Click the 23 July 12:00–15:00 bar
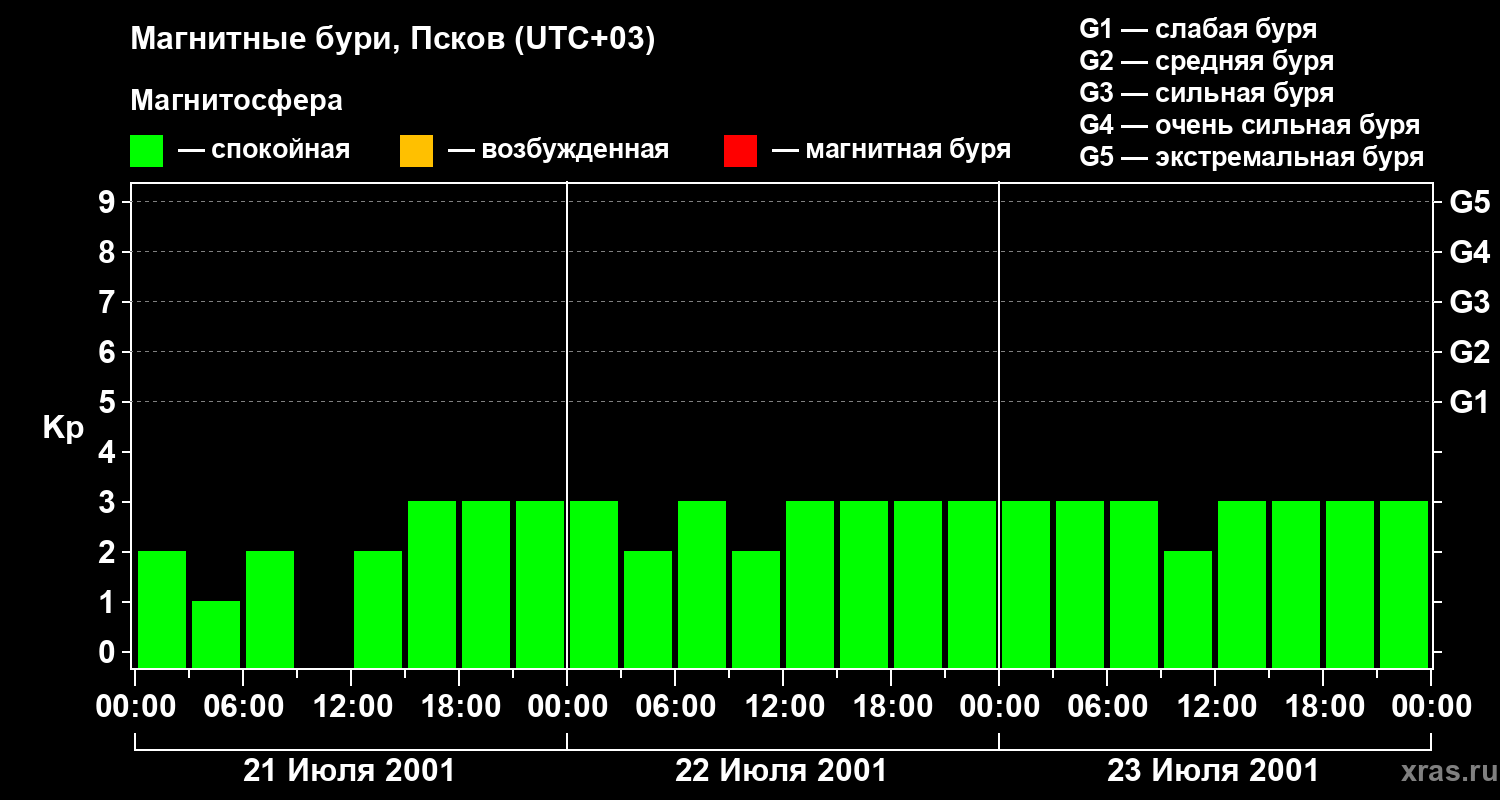 pyautogui.click(x=1242, y=584)
